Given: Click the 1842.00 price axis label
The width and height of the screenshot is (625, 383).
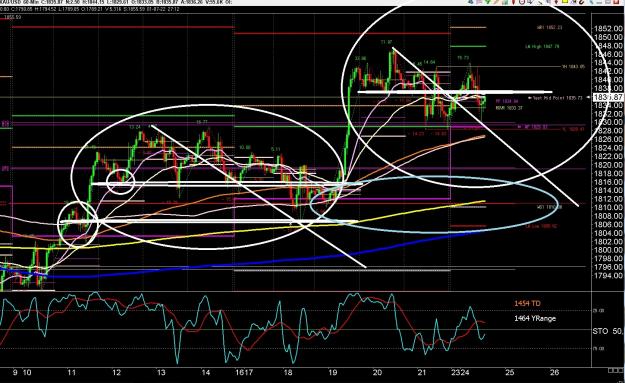Looking at the screenshot, I should 608,71.
